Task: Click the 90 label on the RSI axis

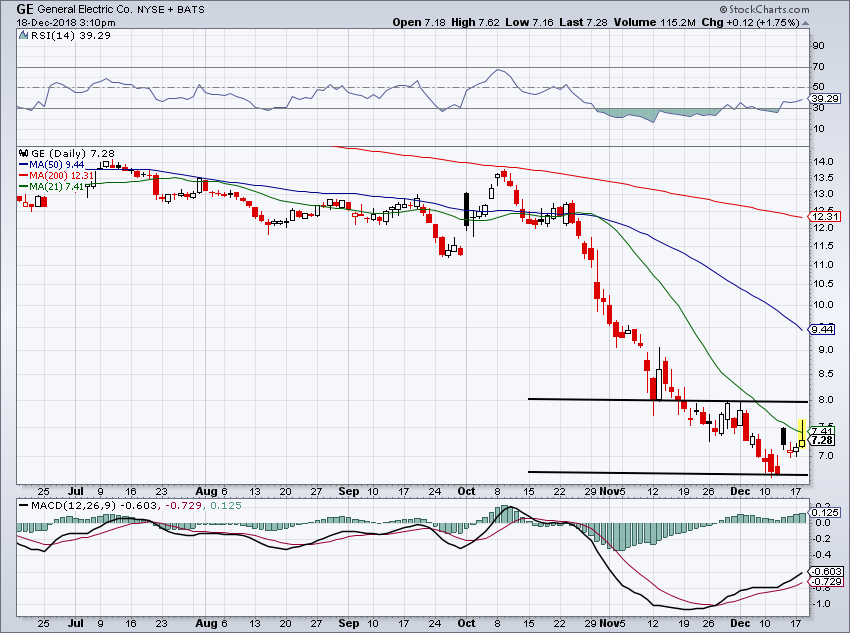Action: pyautogui.click(x=818, y=46)
